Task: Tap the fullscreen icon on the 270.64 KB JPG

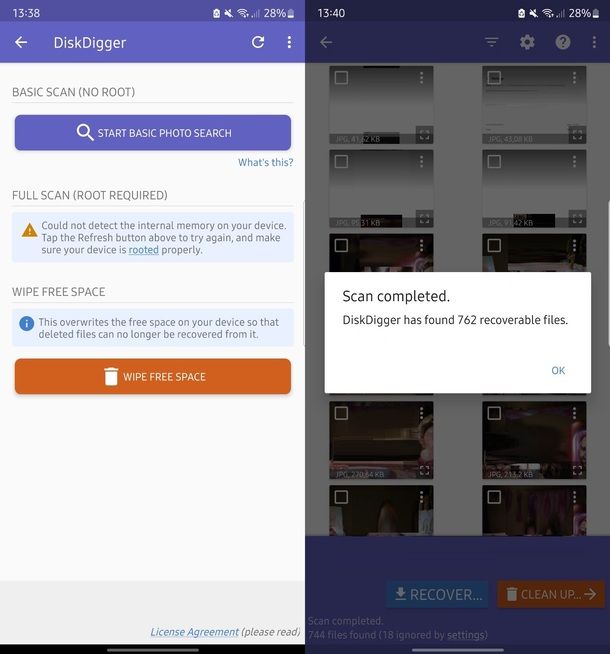Action: (x=424, y=470)
